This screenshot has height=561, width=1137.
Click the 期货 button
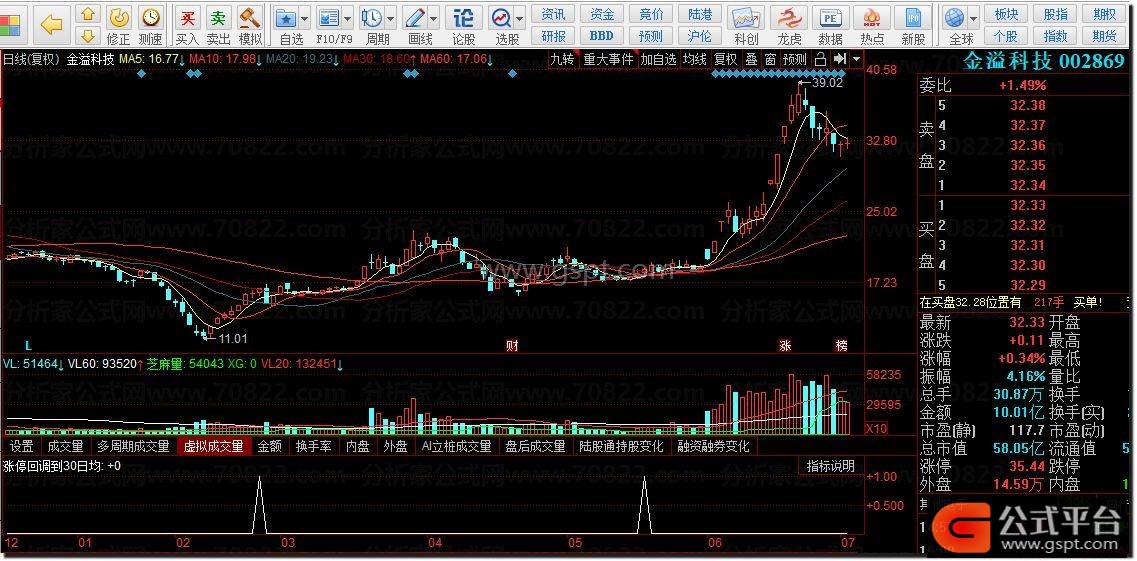click(1104, 36)
